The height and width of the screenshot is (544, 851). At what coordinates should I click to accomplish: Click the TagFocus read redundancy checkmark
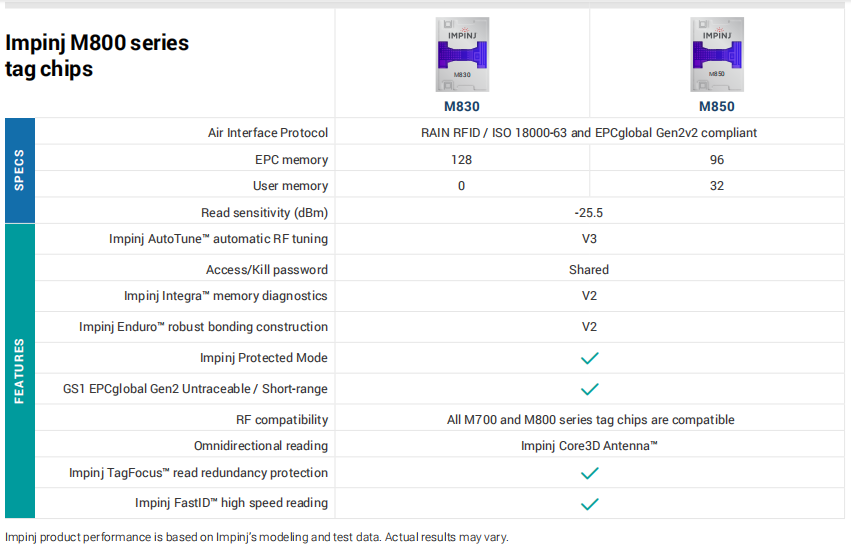589,473
